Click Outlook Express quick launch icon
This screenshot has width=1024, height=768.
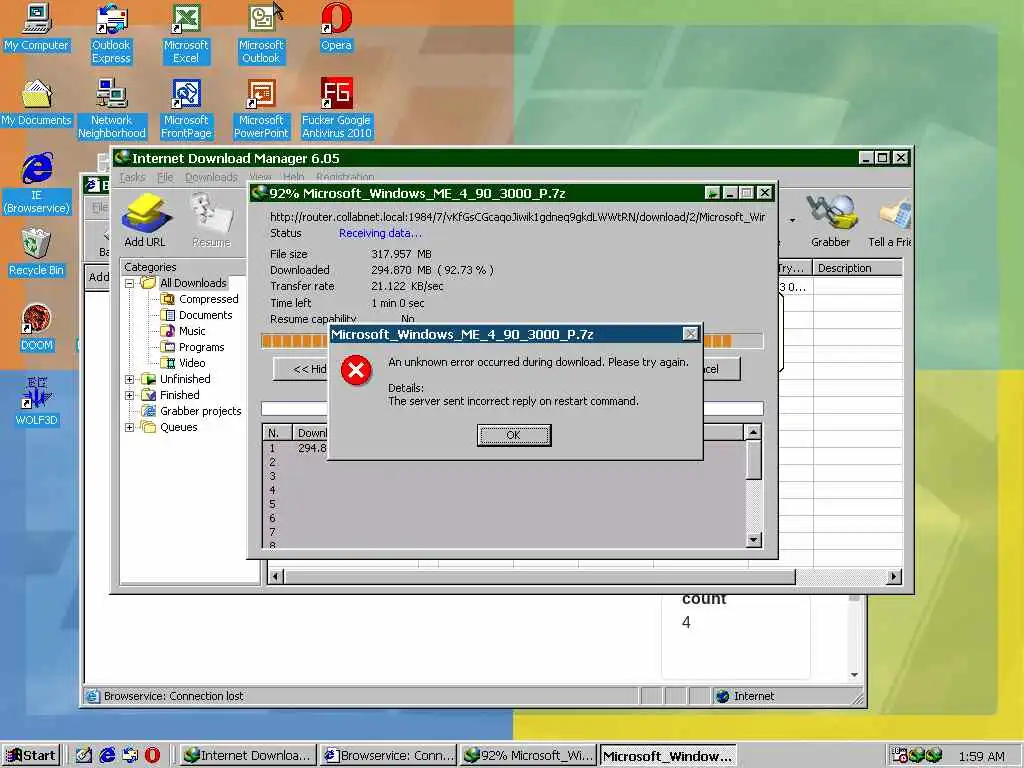[x=130, y=756]
